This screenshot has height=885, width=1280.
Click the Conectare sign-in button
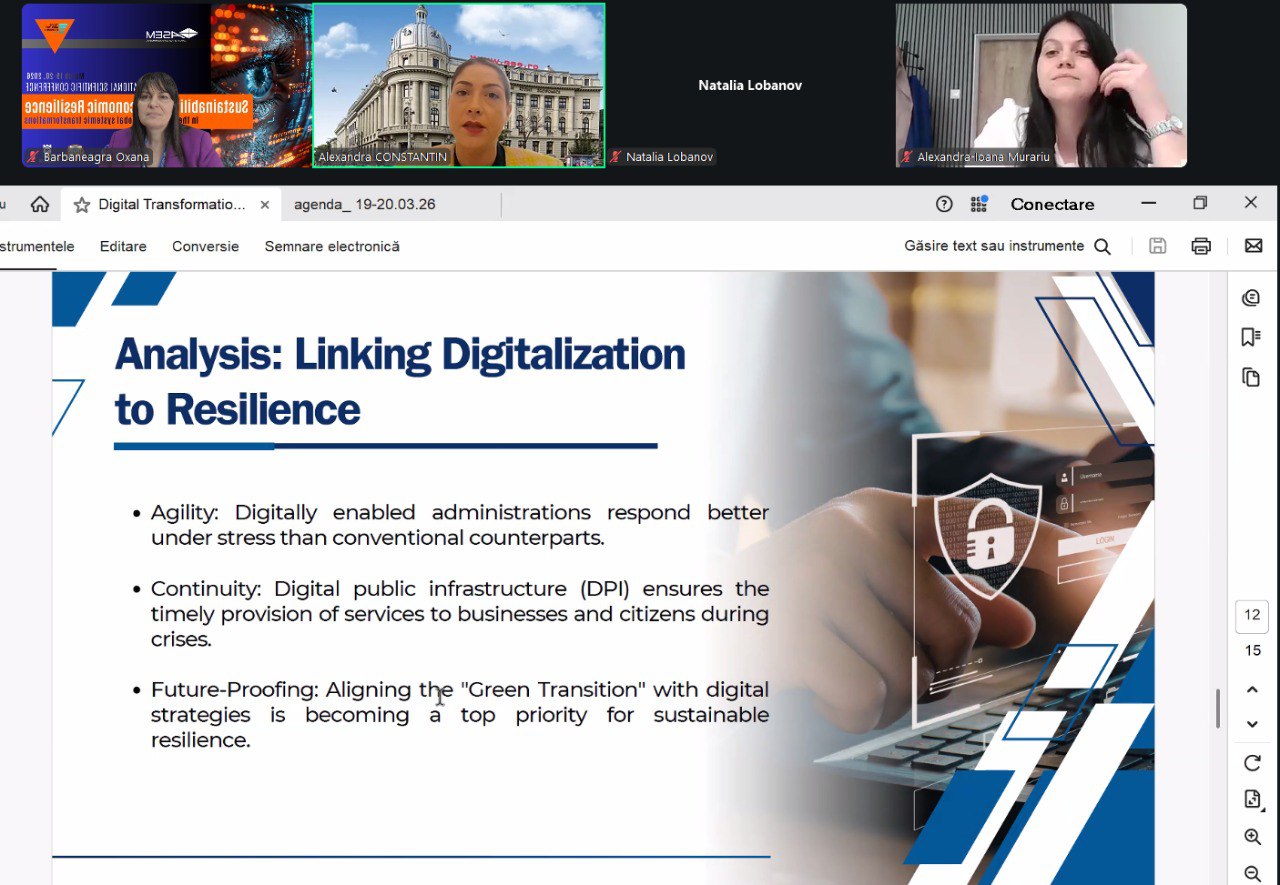pos(1052,204)
